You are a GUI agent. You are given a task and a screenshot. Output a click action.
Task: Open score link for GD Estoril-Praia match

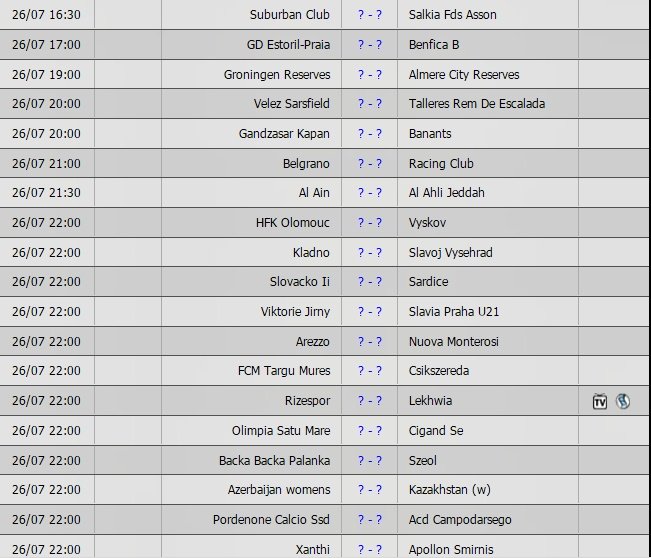tap(370, 44)
